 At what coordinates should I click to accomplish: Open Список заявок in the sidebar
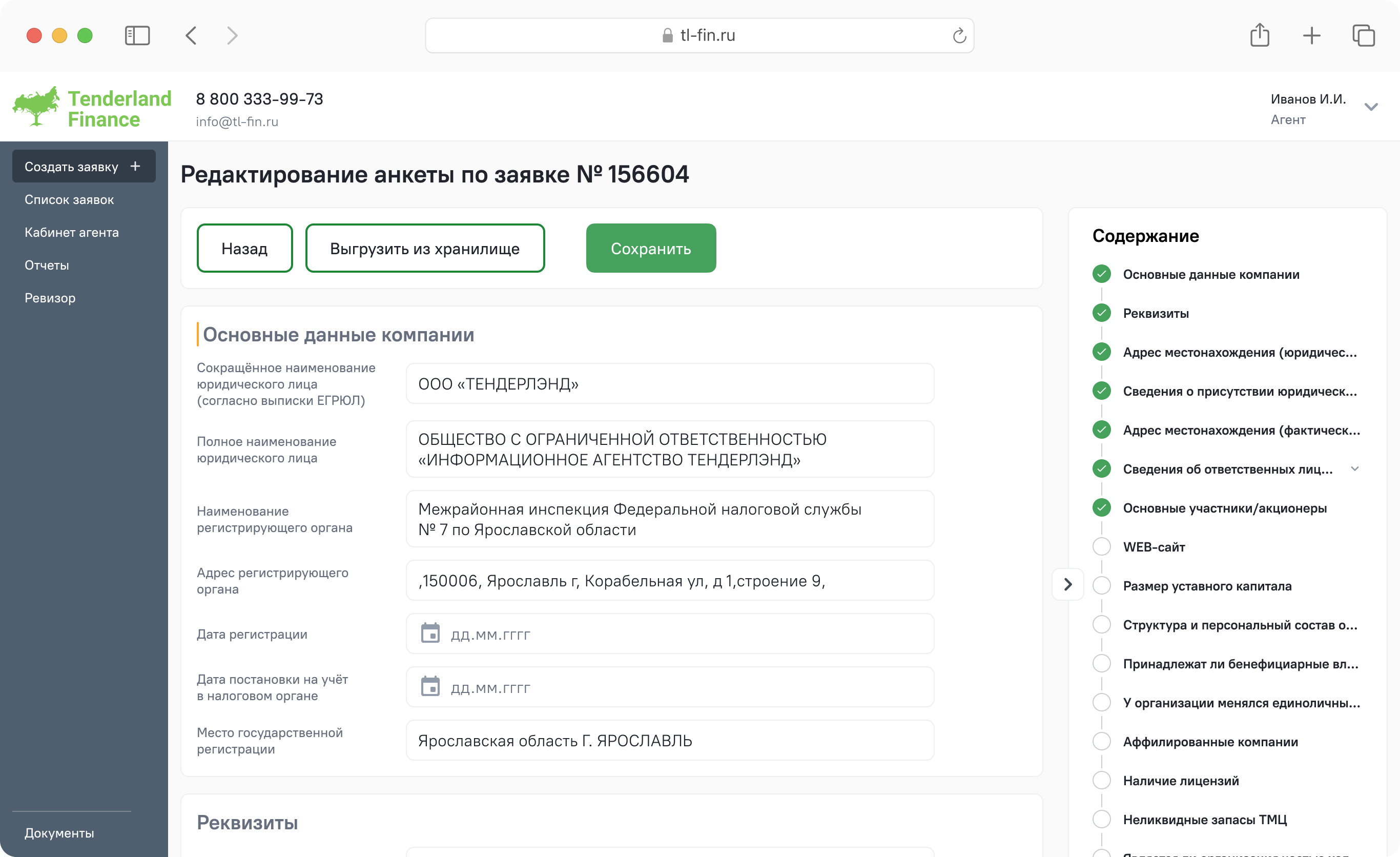tap(69, 199)
